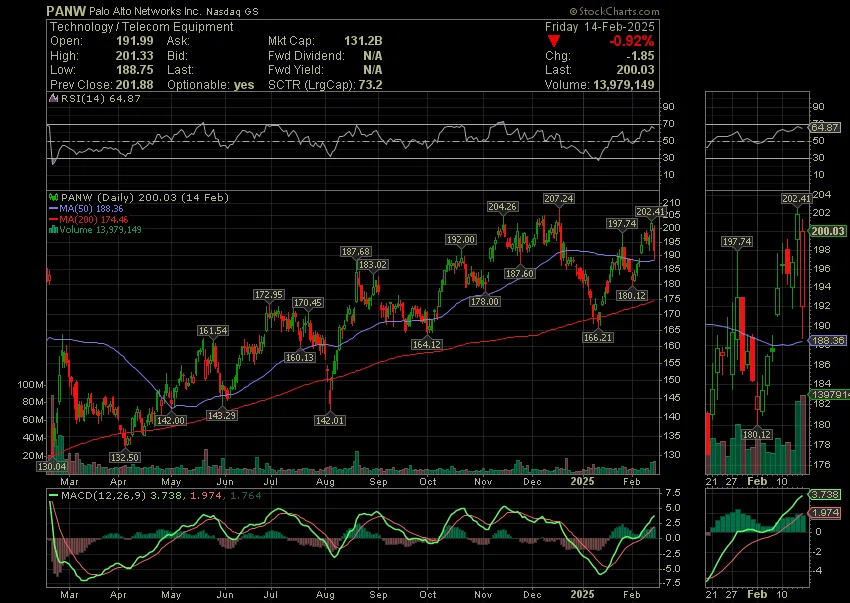Click the Feb label on zoom panel axis
Screen dimensions: 850x603
(757, 482)
